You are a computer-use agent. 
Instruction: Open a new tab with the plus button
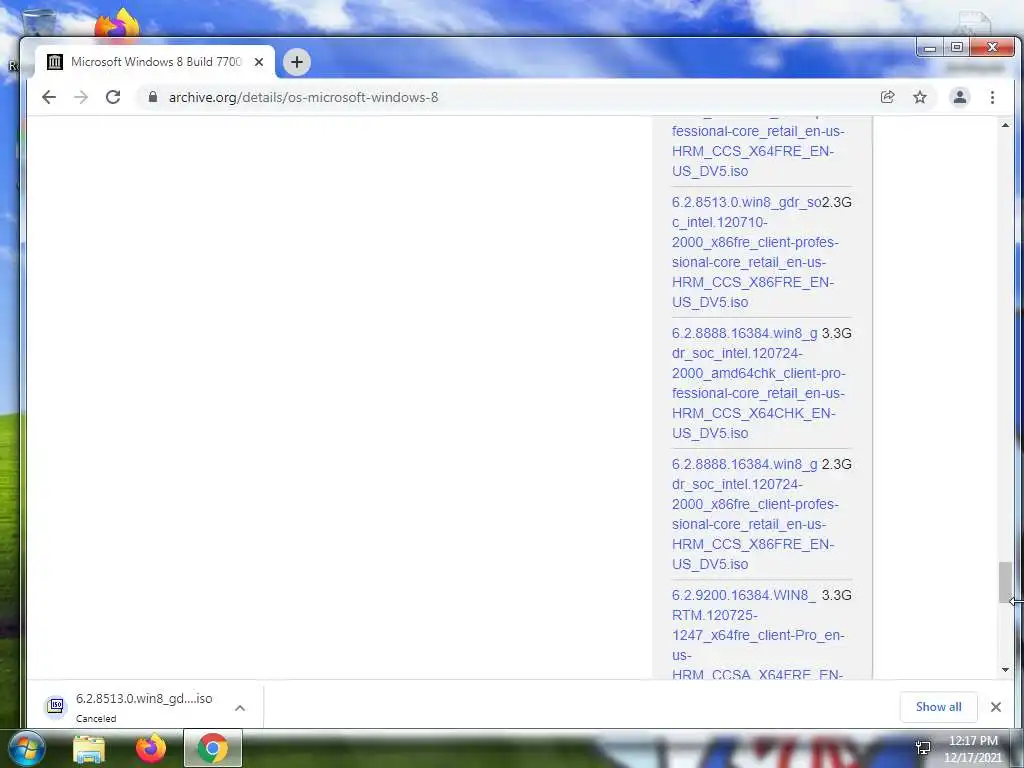296,62
